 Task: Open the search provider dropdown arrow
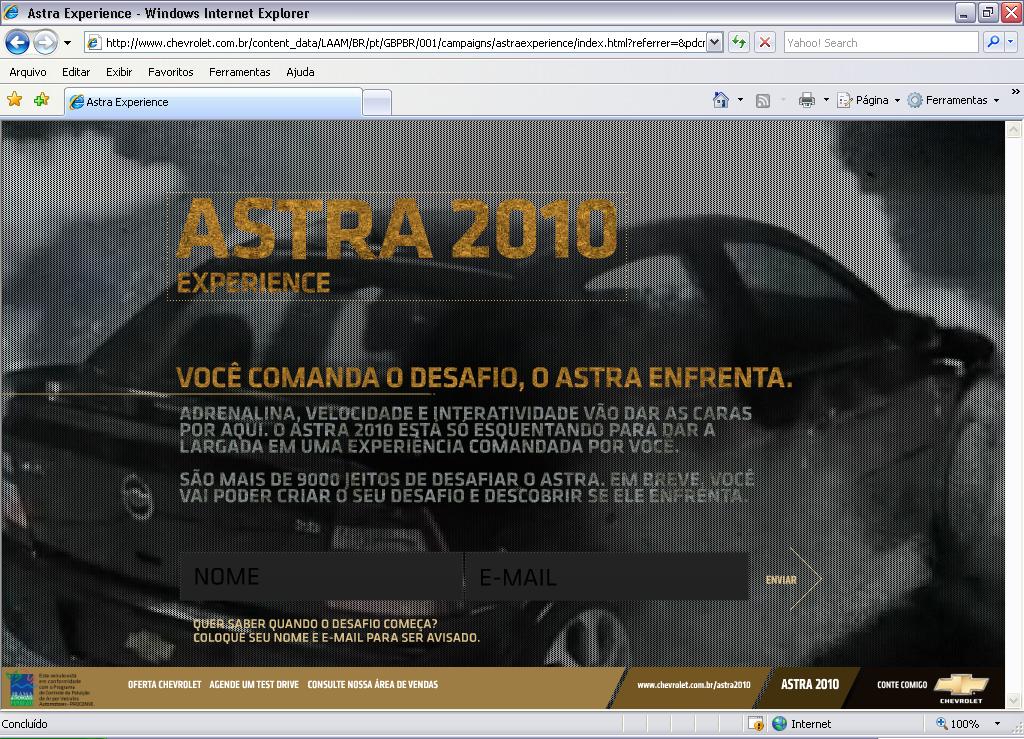[1010, 42]
